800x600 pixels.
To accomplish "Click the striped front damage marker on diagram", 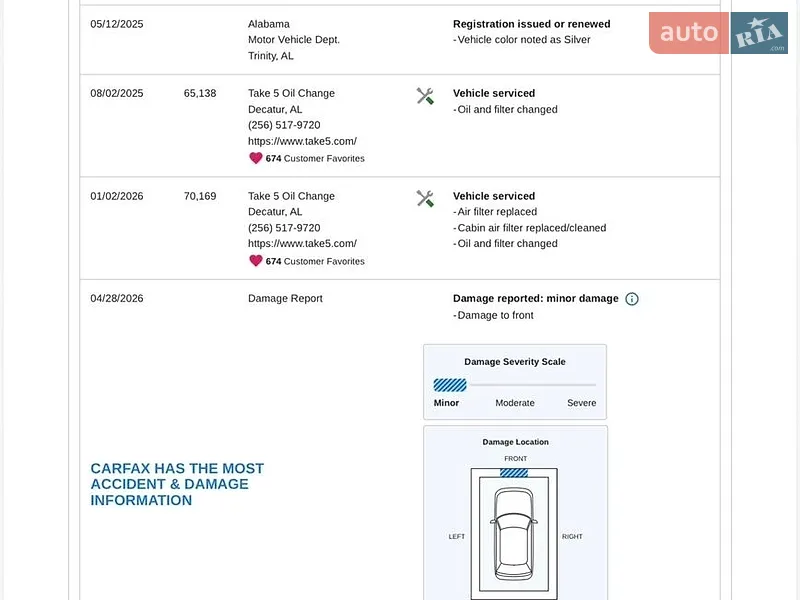I will [x=514, y=473].
